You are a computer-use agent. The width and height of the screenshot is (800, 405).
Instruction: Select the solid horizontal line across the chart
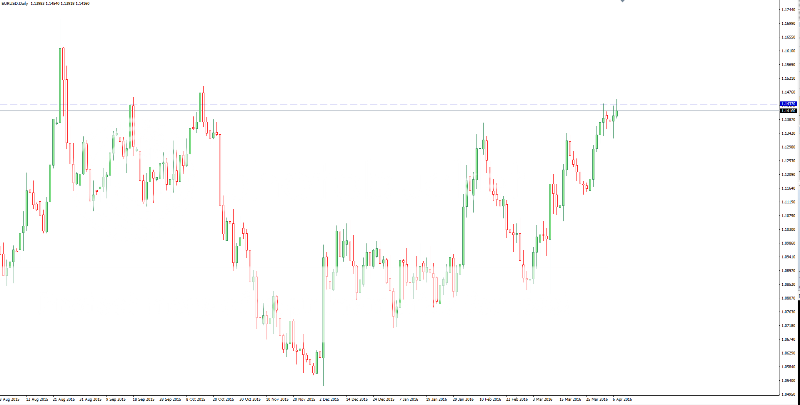click(390, 110)
